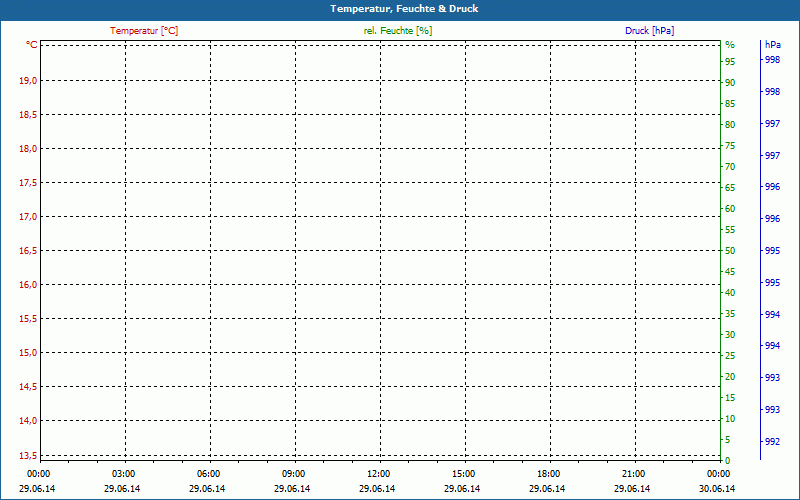Click the 06:00 time axis label
Viewport: 800px width, 500px height.
(x=209, y=474)
